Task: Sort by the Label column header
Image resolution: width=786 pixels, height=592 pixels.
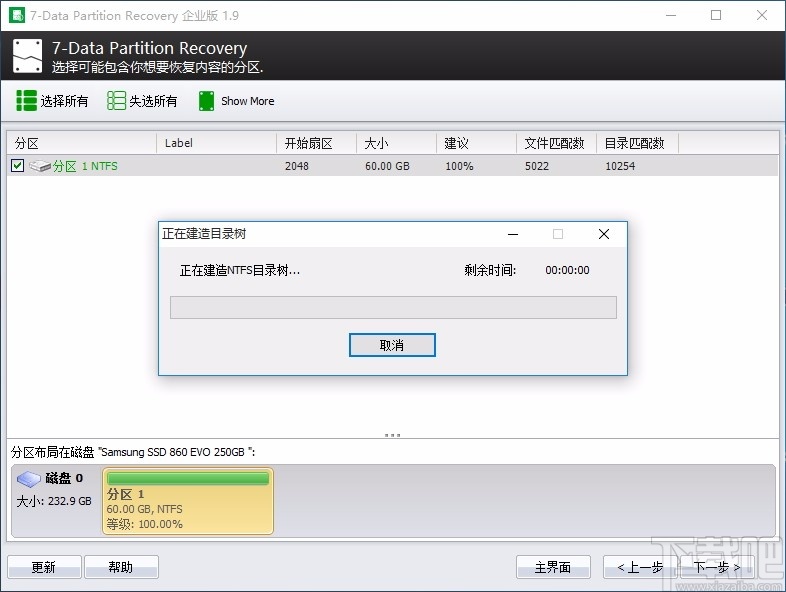Action: click(217, 143)
